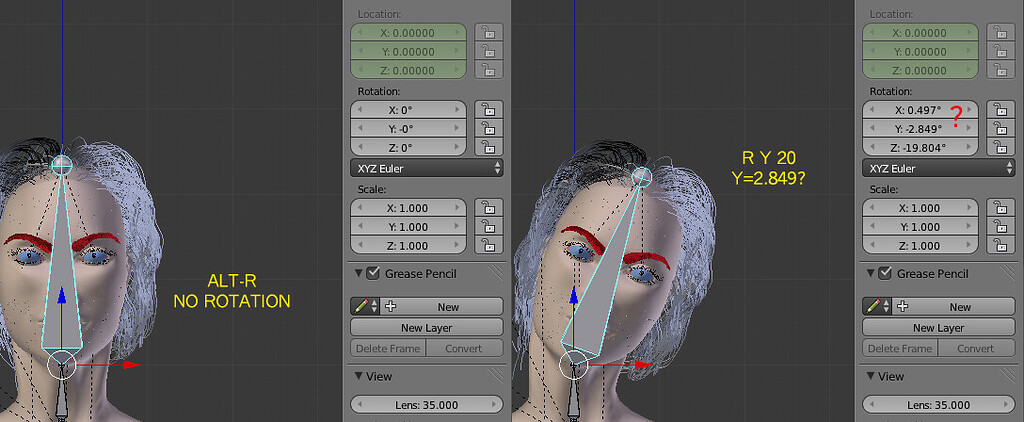
Task: Lock Location X padlock in R Y 20 panel
Action: 1000,33
